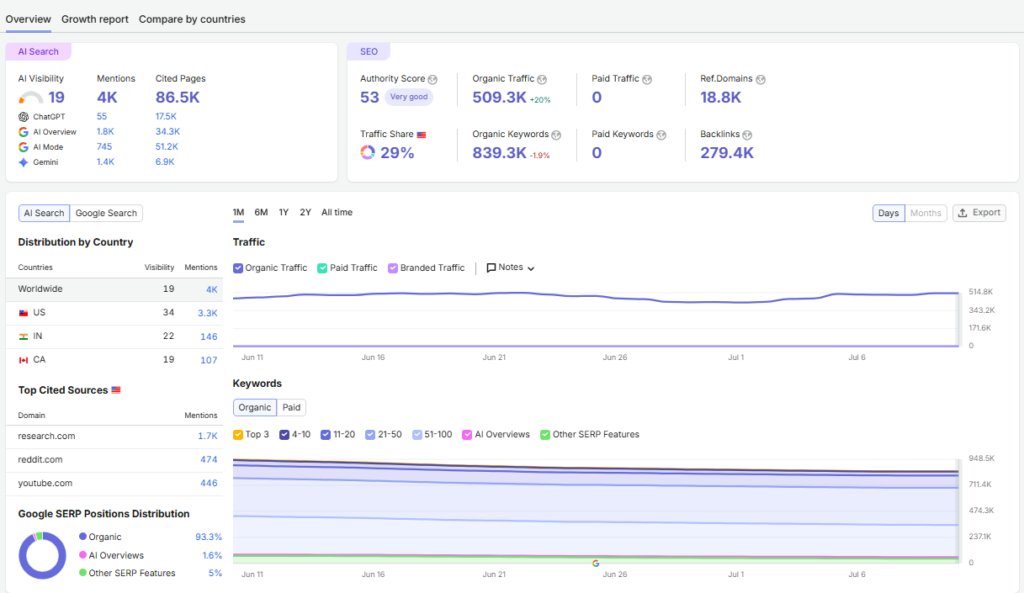Viewport: 1024px width, 593px height.
Task: Uncheck the 21-50 keywords checkbox
Action: [370, 435]
